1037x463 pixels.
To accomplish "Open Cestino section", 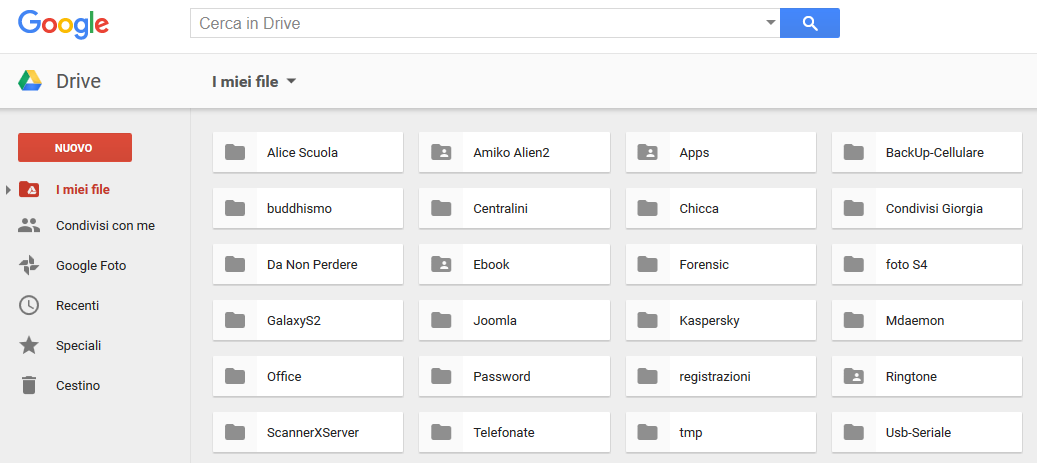I will [x=78, y=386].
